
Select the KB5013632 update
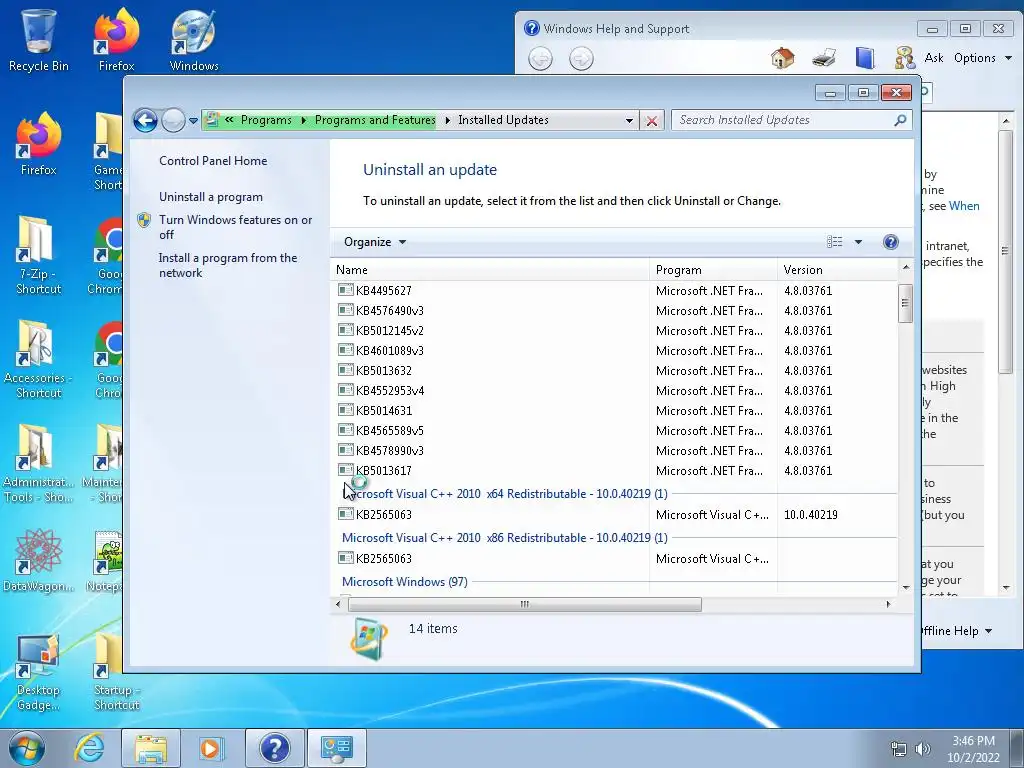[x=616, y=371]
